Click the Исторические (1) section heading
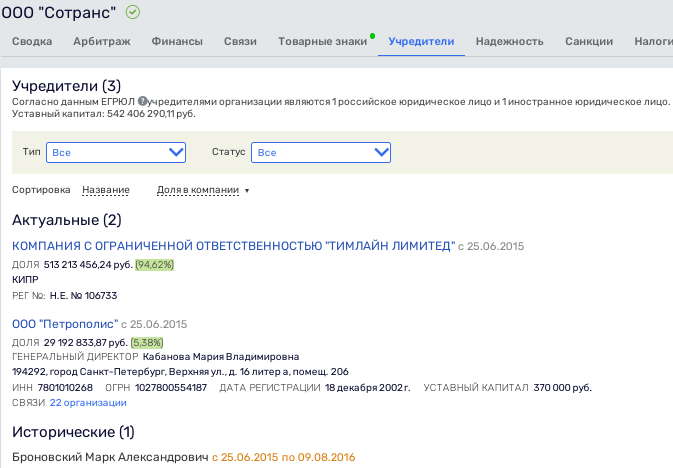The width and height of the screenshot is (673, 468). [x=73, y=432]
